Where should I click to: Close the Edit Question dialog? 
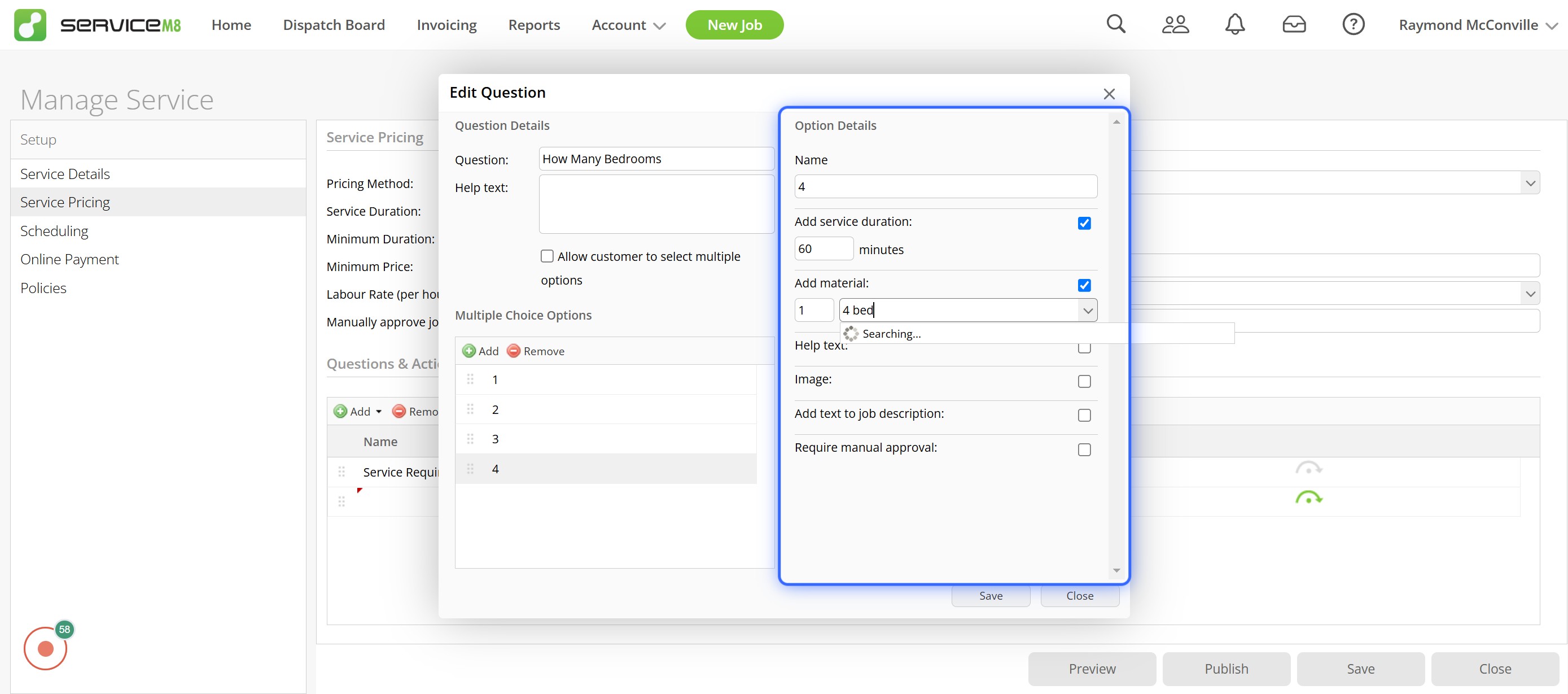pyautogui.click(x=1109, y=94)
